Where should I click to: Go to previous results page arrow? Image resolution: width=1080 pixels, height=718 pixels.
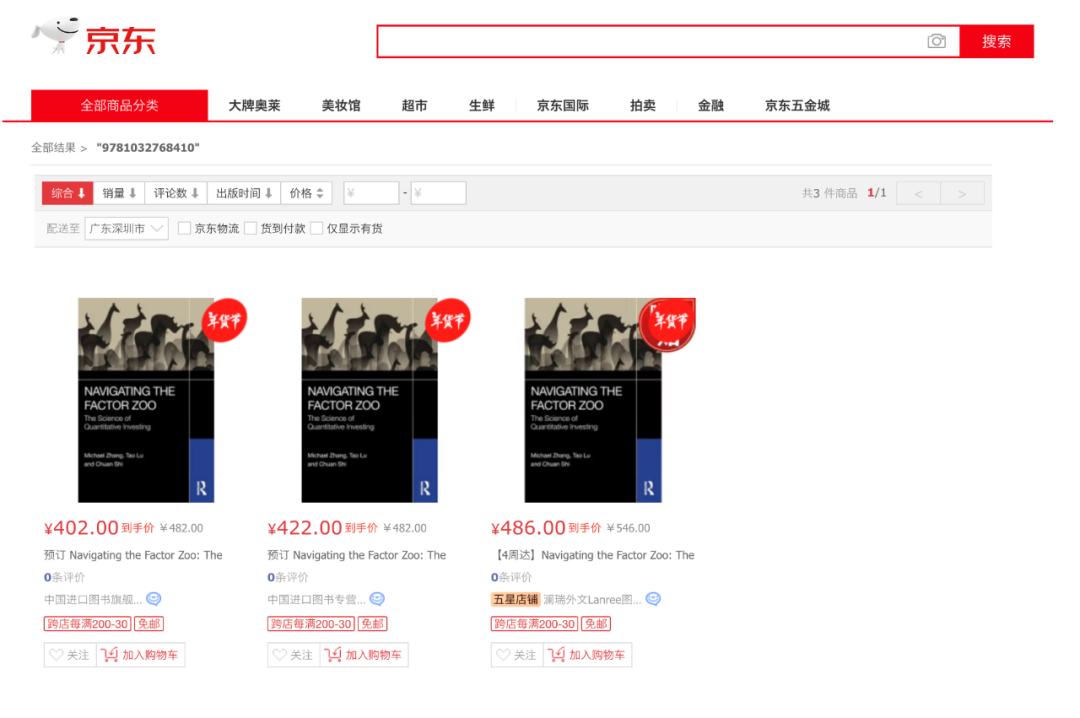918,194
